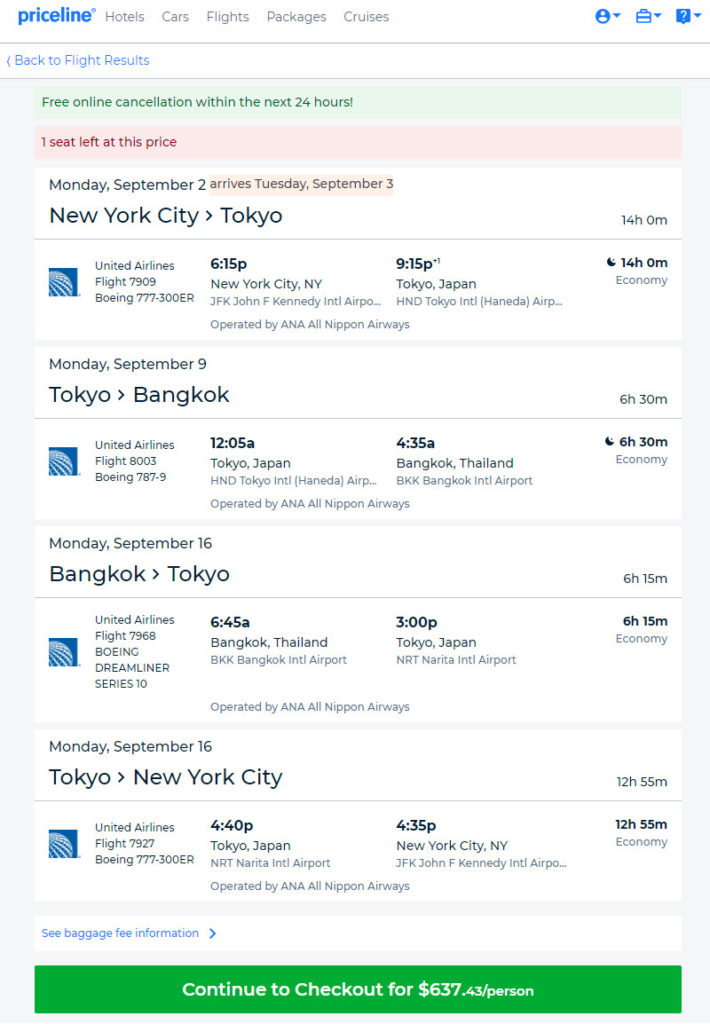Select the New York City > Tokyo heading

point(166,216)
